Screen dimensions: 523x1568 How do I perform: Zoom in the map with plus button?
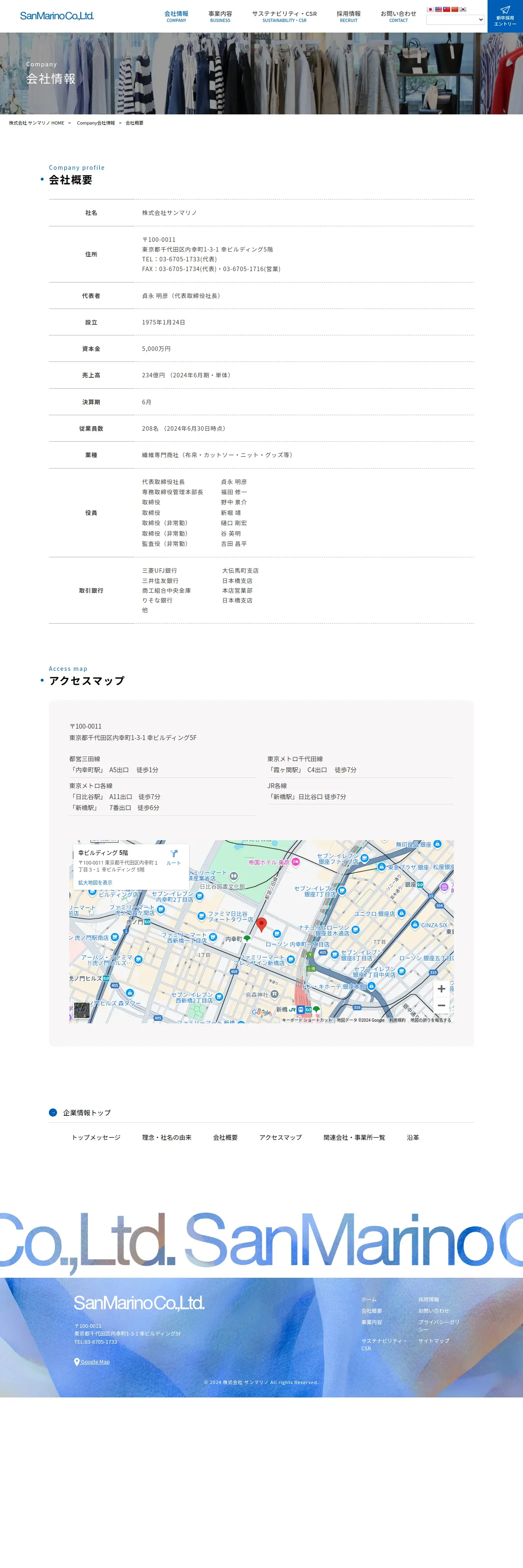pyautogui.click(x=442, y=988)
